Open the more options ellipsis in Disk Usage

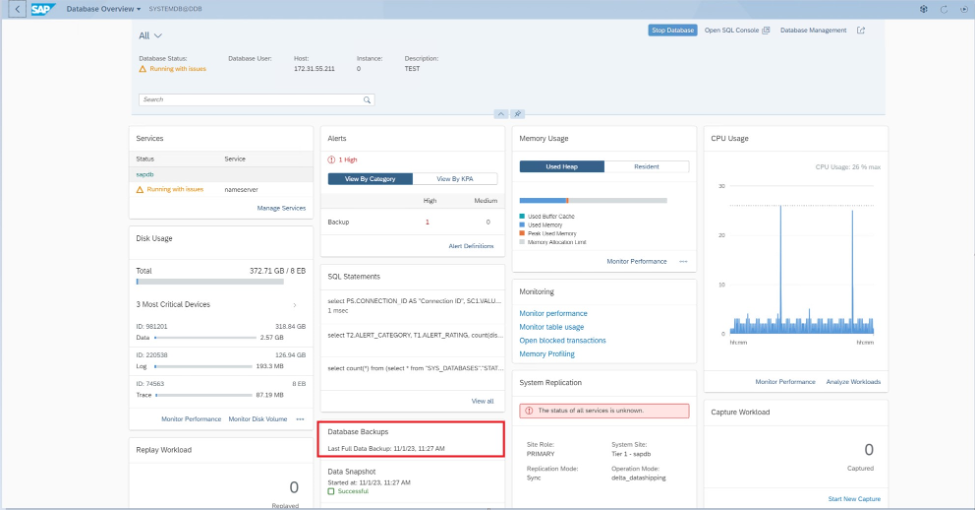tap(300, 419)
